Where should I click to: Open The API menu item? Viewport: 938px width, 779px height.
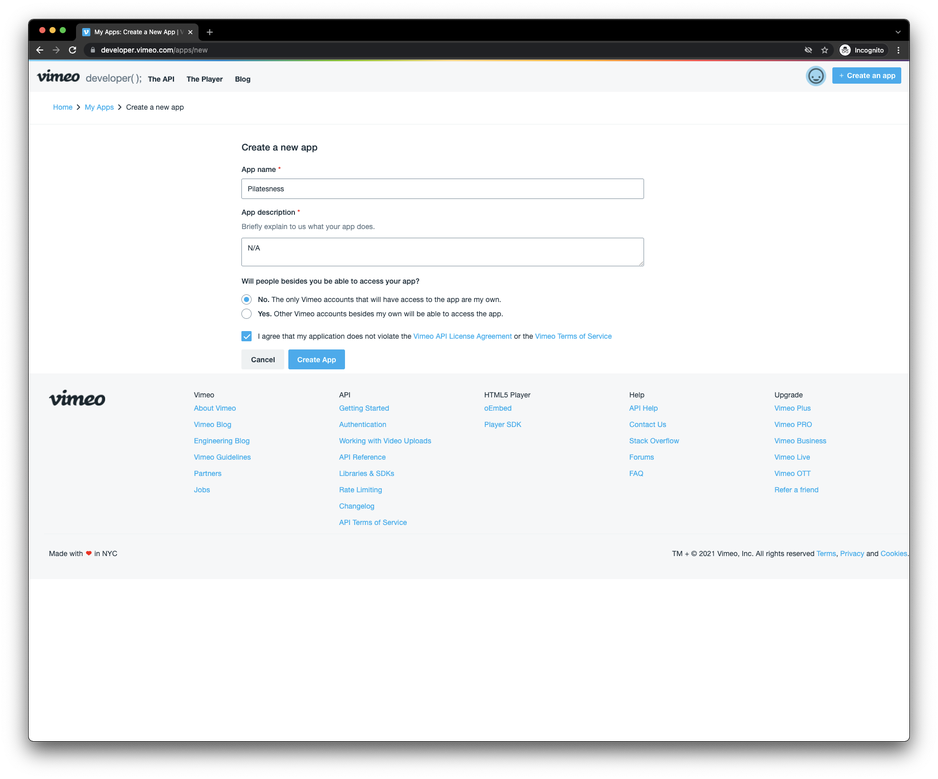[x=161, y=79]
